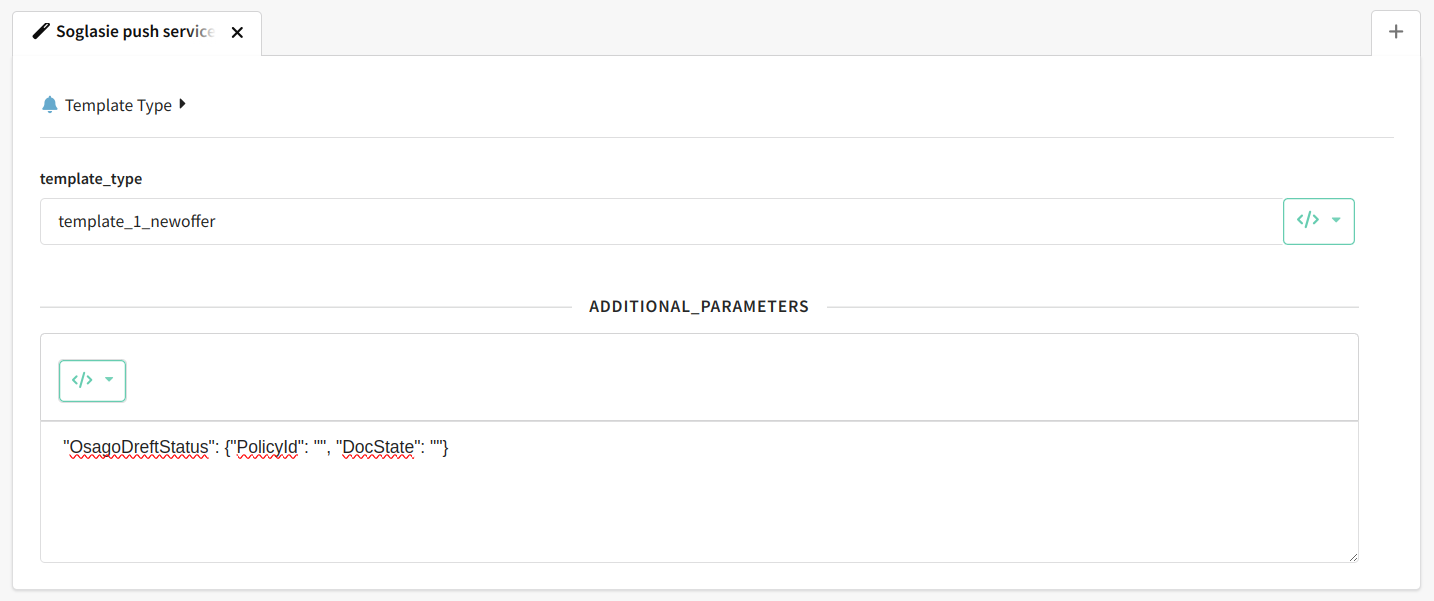Select the Soglasie push service tab
Viewport: 1434px width, 601px height.
tap(137, 32)
